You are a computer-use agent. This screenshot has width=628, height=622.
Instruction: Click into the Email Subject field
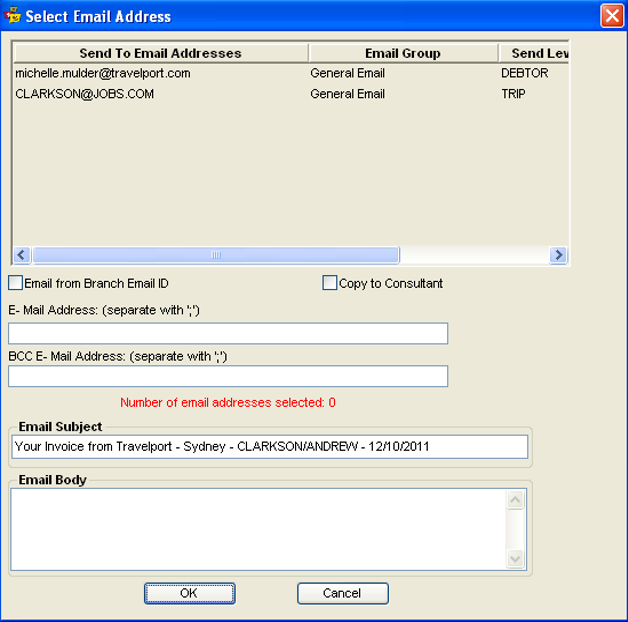tap(270, 447)
